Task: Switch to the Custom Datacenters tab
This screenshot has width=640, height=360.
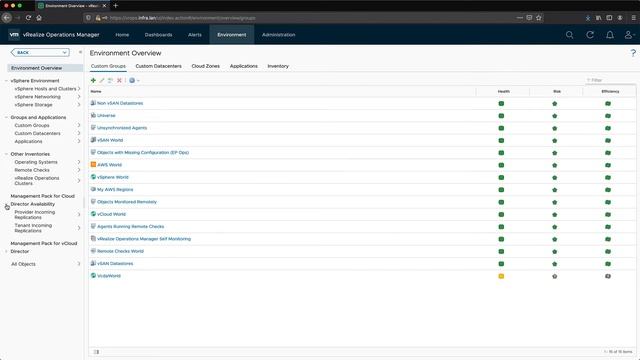Action: pos(158,66)
